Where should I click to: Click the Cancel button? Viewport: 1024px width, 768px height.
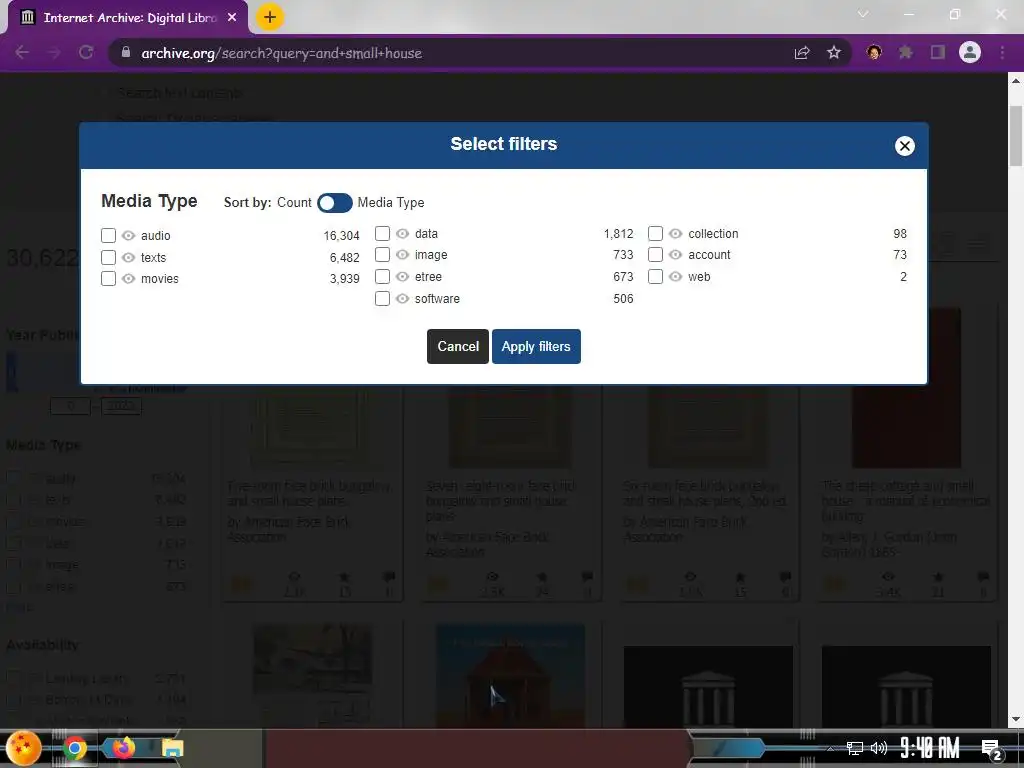(458, 346)
